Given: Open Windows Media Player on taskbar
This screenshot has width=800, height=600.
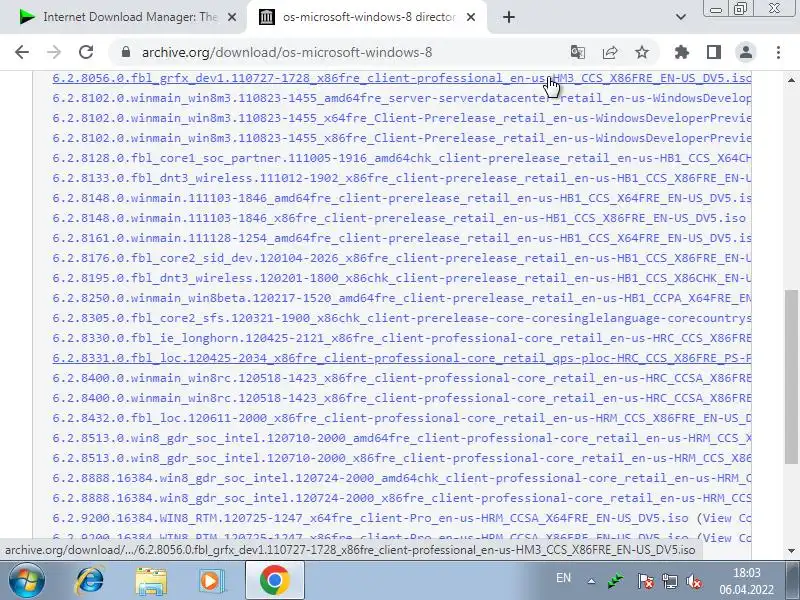Looking at the screenshot, I should [211, 580].
